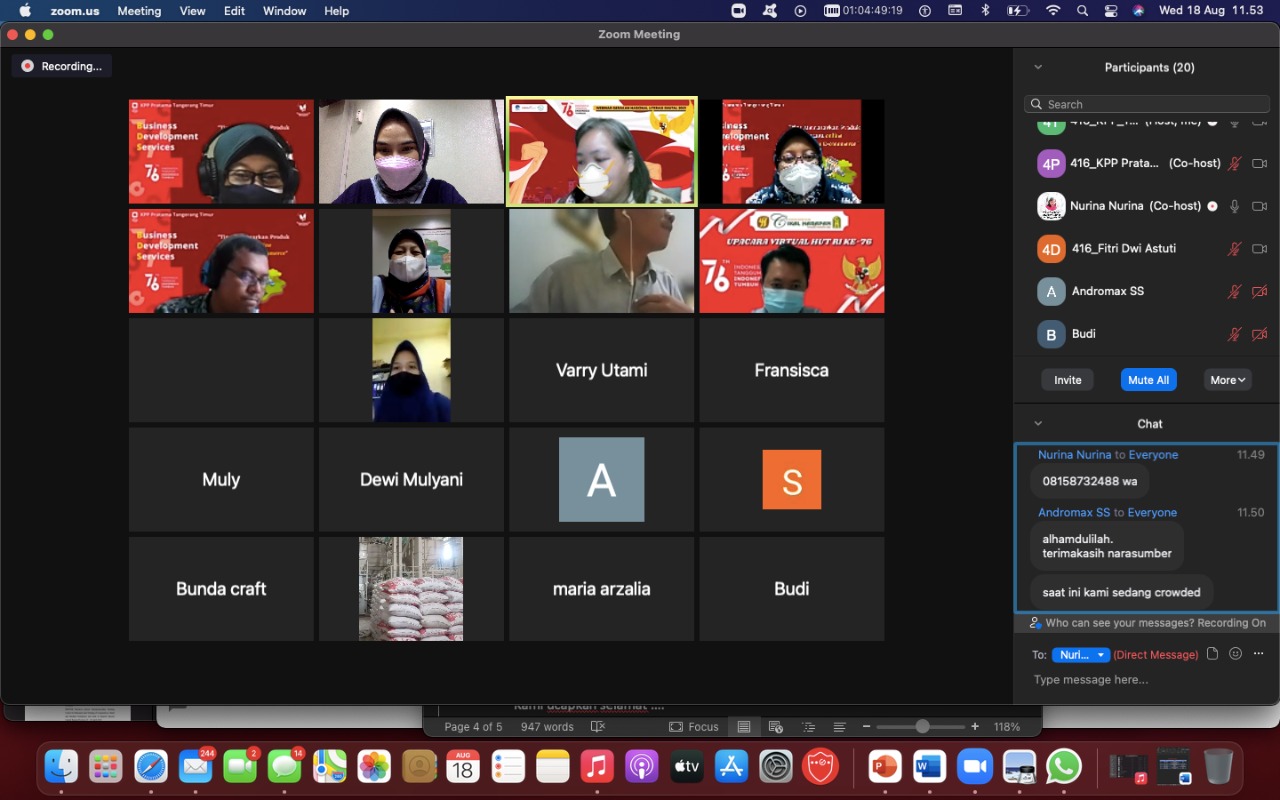Click the Word zoom slider handle
This screenshot has height=800, width=1280.
click(922, 727)
